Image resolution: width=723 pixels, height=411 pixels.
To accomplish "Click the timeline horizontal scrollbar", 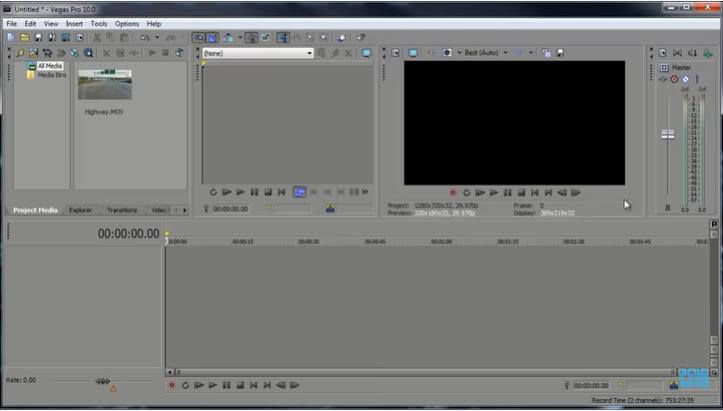I will point(424,372).
